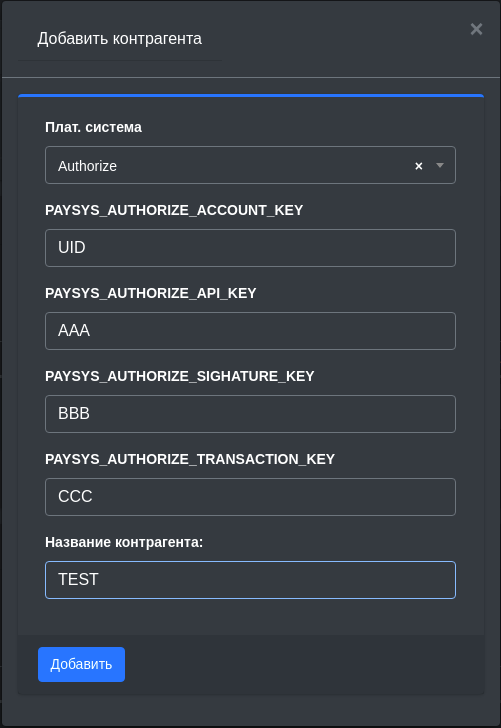
Task: Click the PAYSYS_AUTHORIZE_SIGHATURE_KEY label
Action: coord(180,376)
